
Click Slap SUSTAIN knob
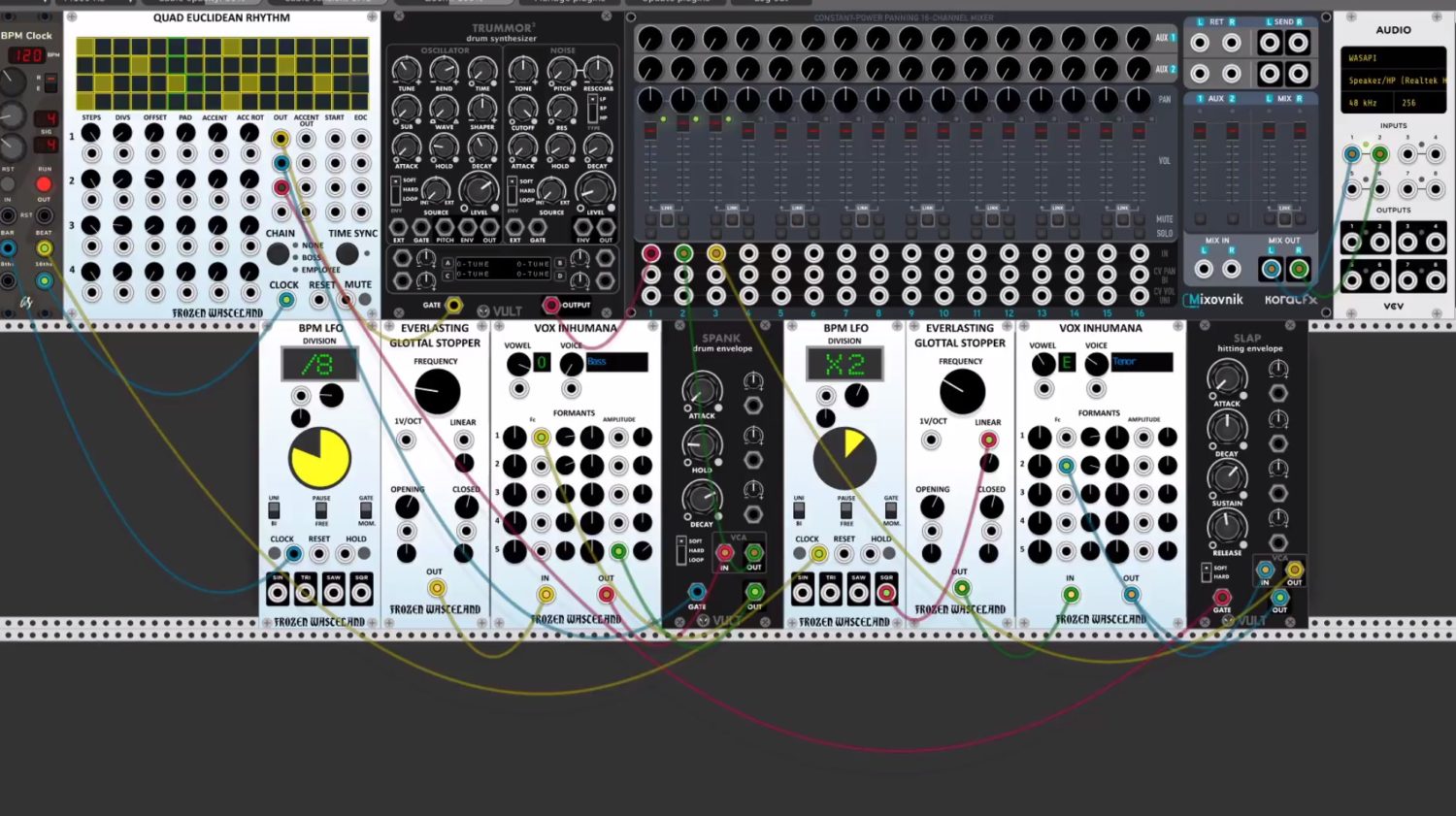point(1227,477)
